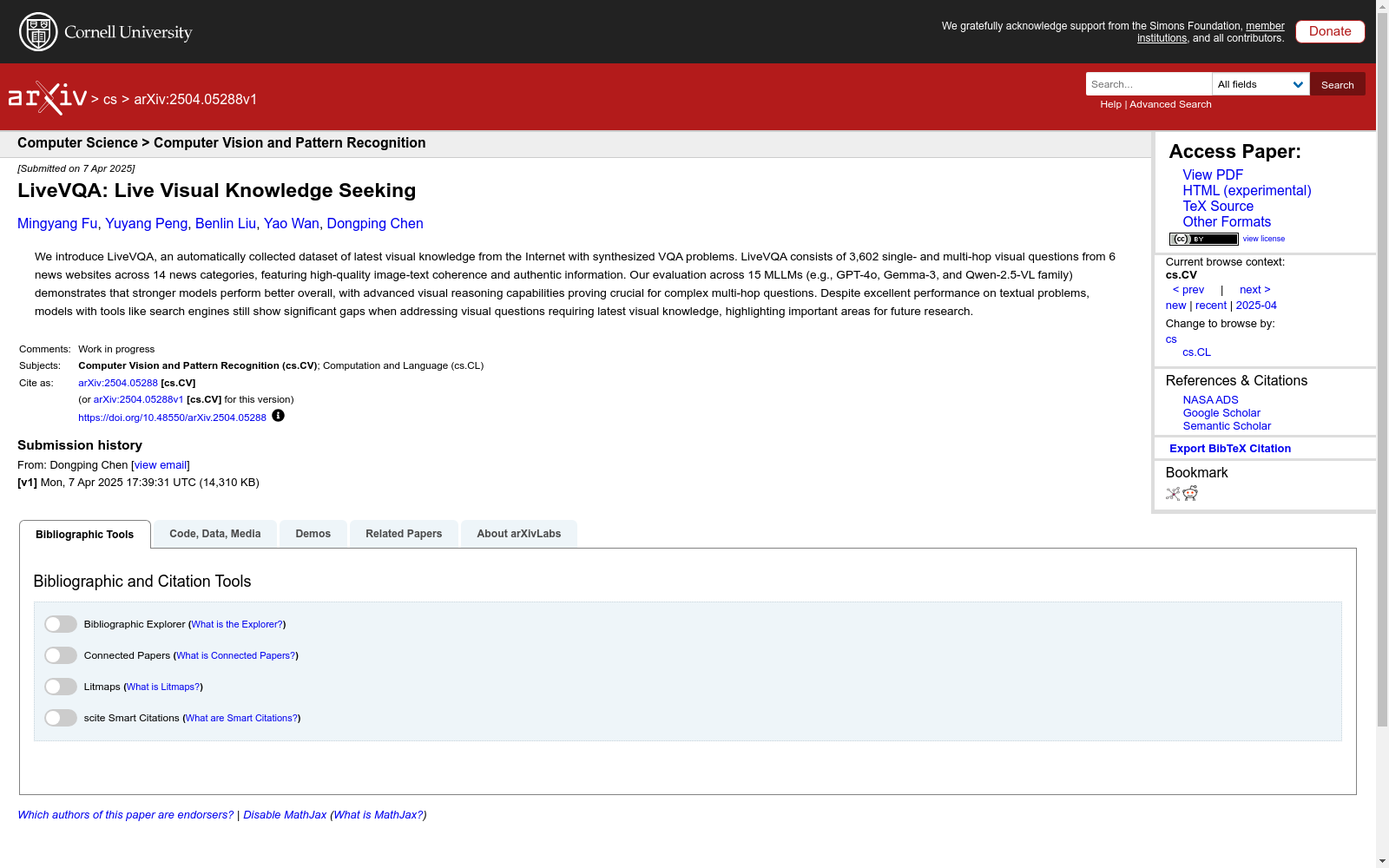Open What is MathJax? link
1389x868 pixels.
[379, 815]
